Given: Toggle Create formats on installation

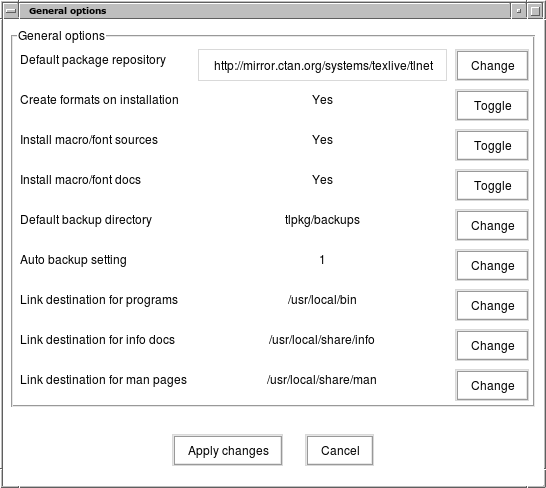Looking at the screenshot, I should pyautogui.click(x=492, y=106).
